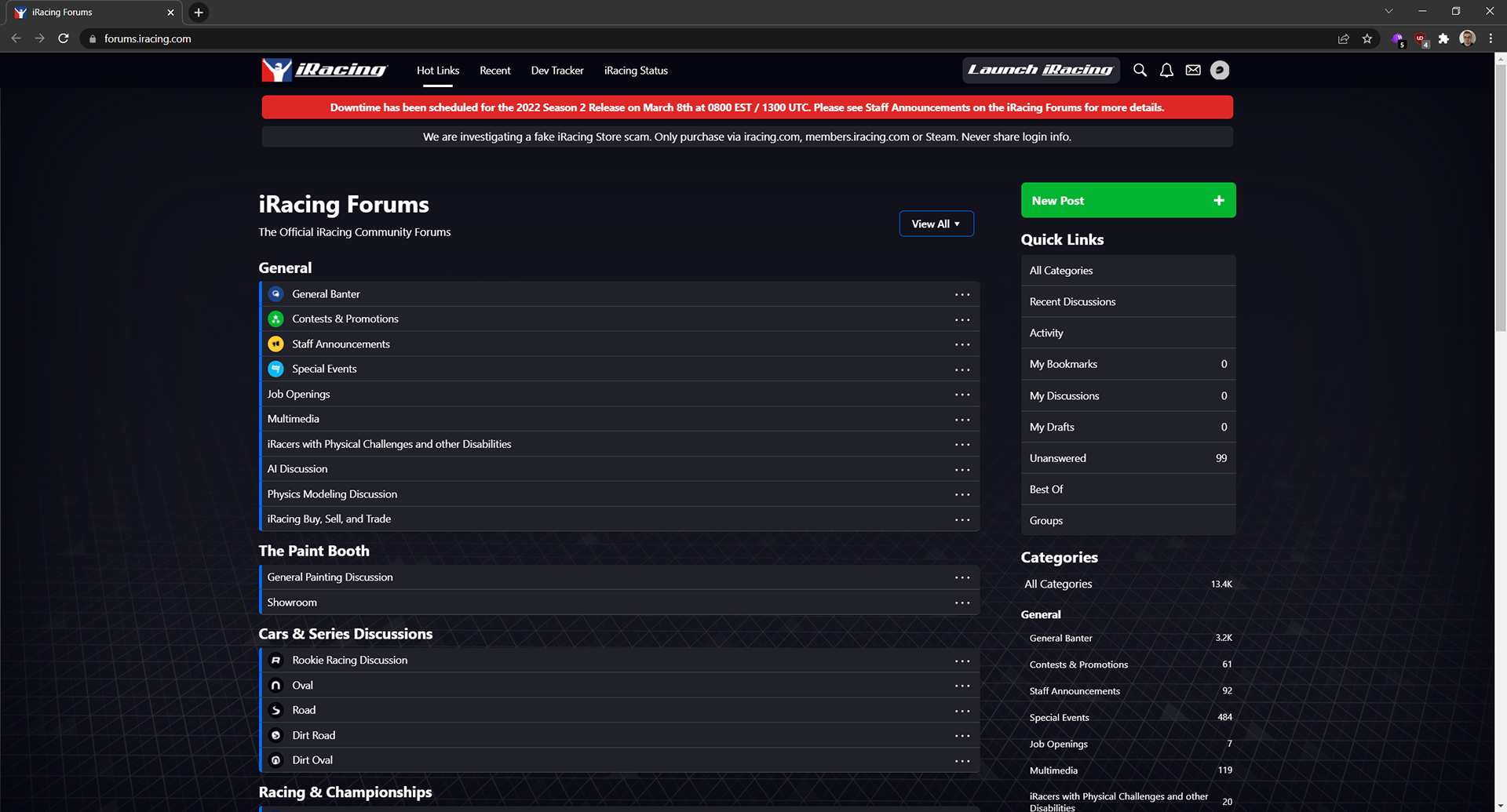Viewport: 1507px width, 812px height.
Task: Open a new browser tab
Action: [199, 13]
